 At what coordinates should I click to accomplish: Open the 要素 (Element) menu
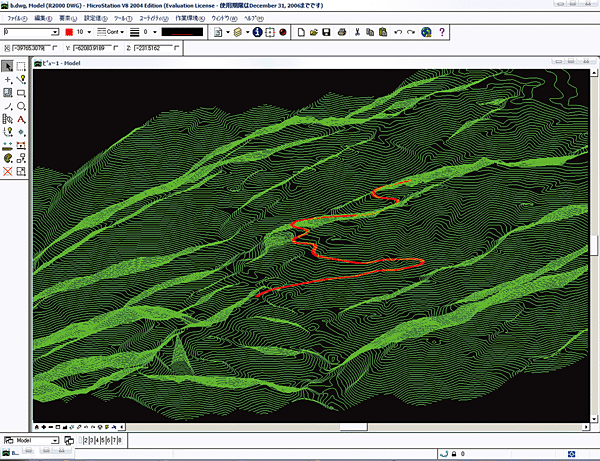pos(68,18)
